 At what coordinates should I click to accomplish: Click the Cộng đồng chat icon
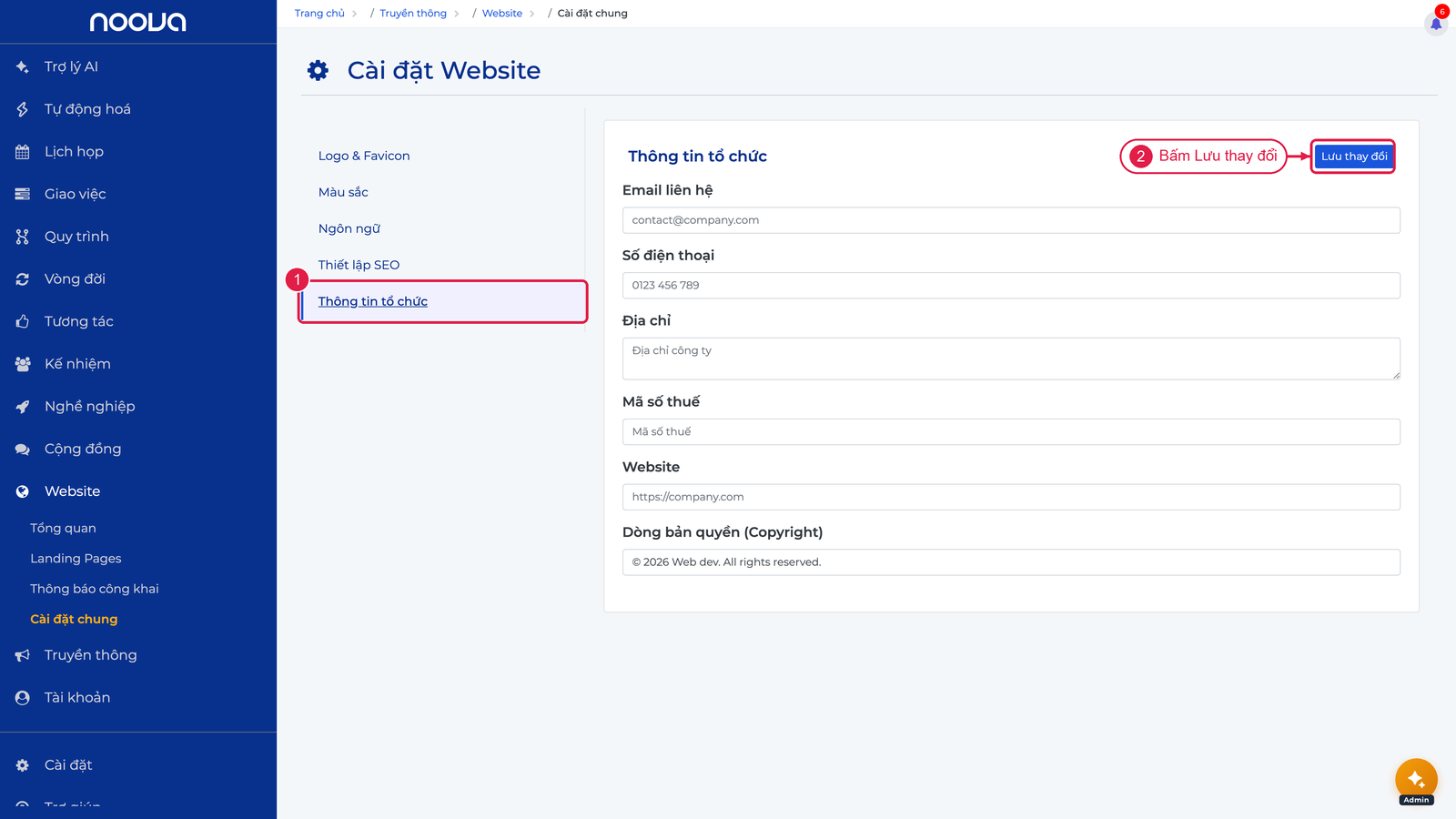pyautogui.click(x=22, y=449)
